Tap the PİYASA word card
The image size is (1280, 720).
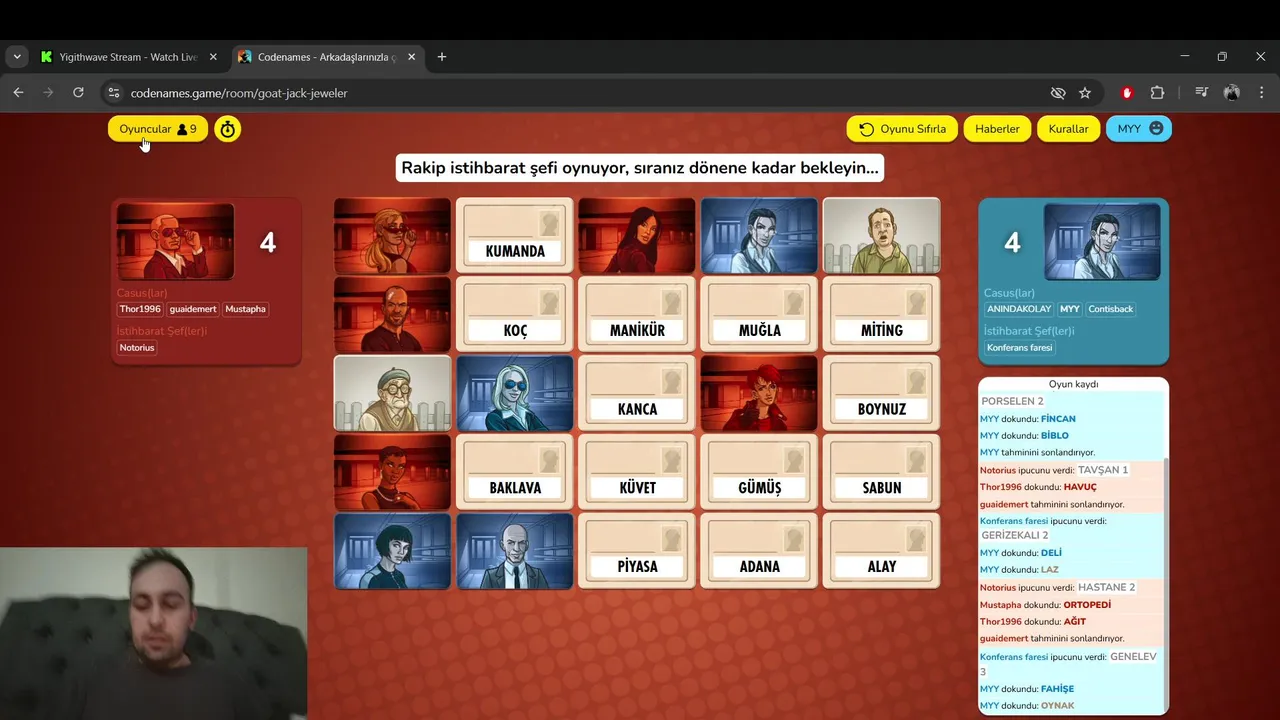coord(637,551)
